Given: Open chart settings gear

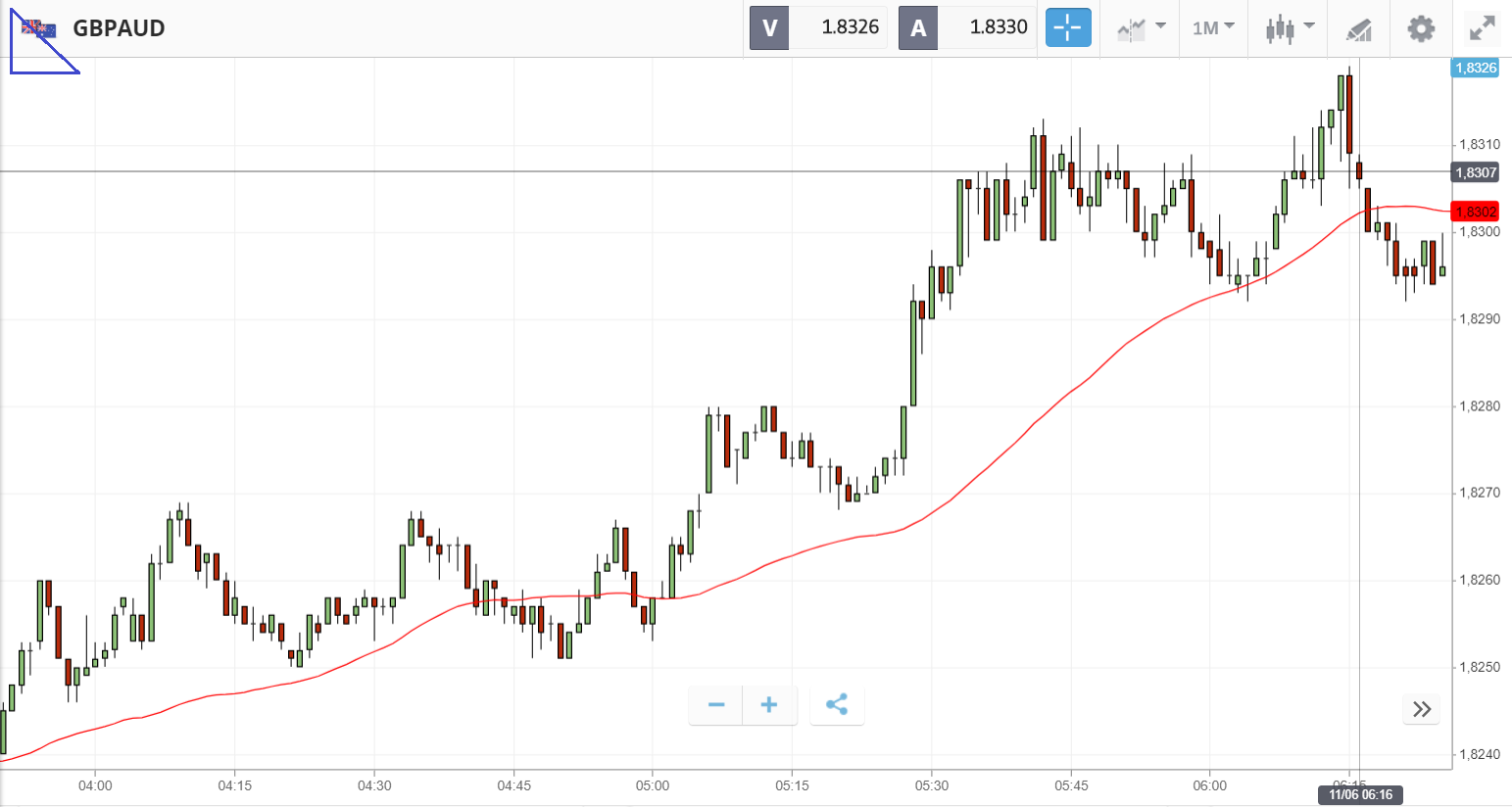Looking at the screenshot, I should (x=1421, y=28).
